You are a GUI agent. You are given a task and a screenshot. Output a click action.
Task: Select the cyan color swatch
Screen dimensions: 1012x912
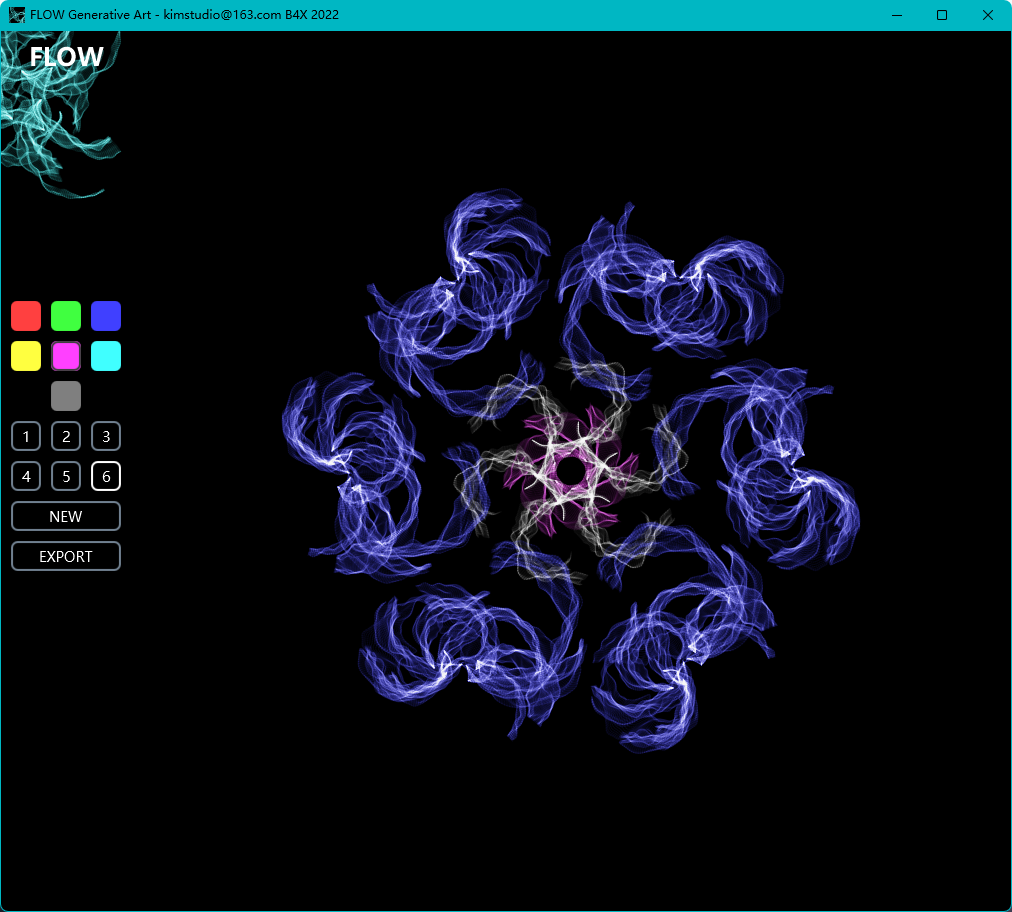106,356
